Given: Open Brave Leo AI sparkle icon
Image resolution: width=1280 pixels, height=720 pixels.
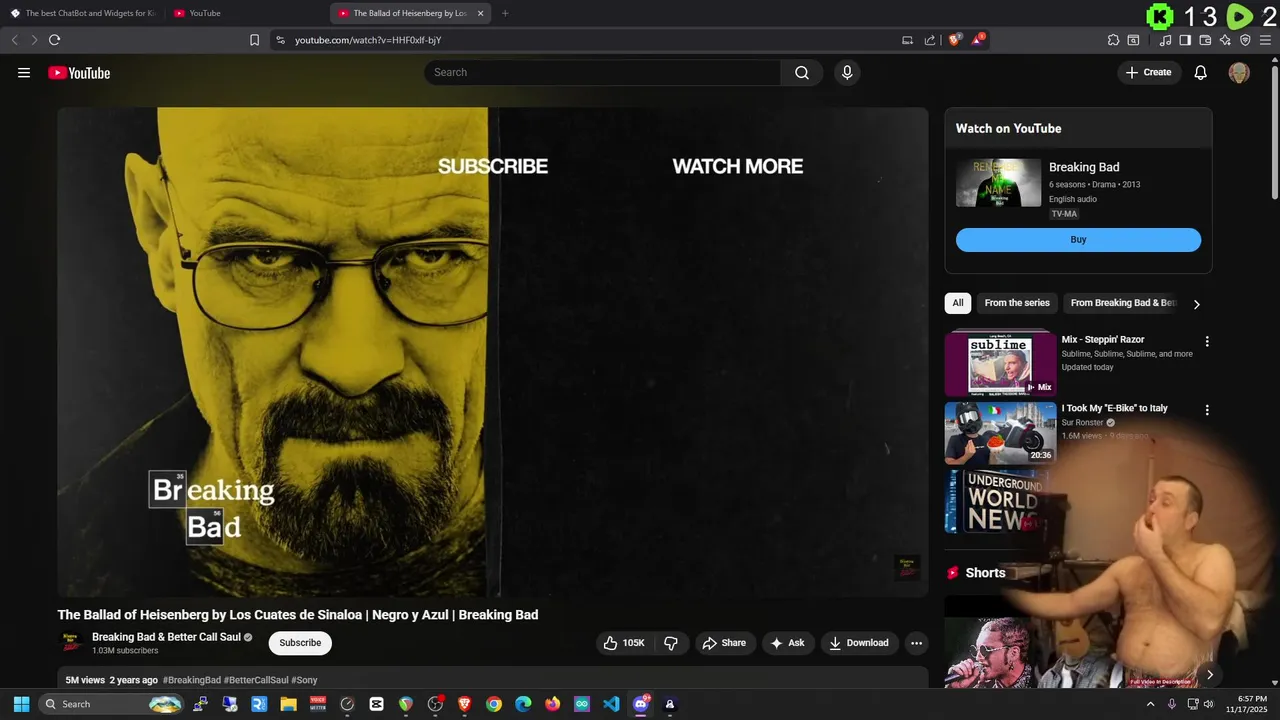Looking at the screenshot, I should [1225, 40].
